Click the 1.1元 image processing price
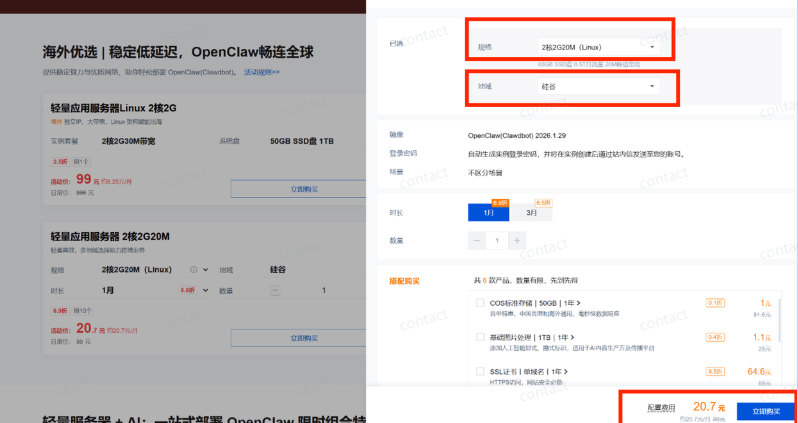This screenshot has height=423, width=798. [x=762, y=337]
